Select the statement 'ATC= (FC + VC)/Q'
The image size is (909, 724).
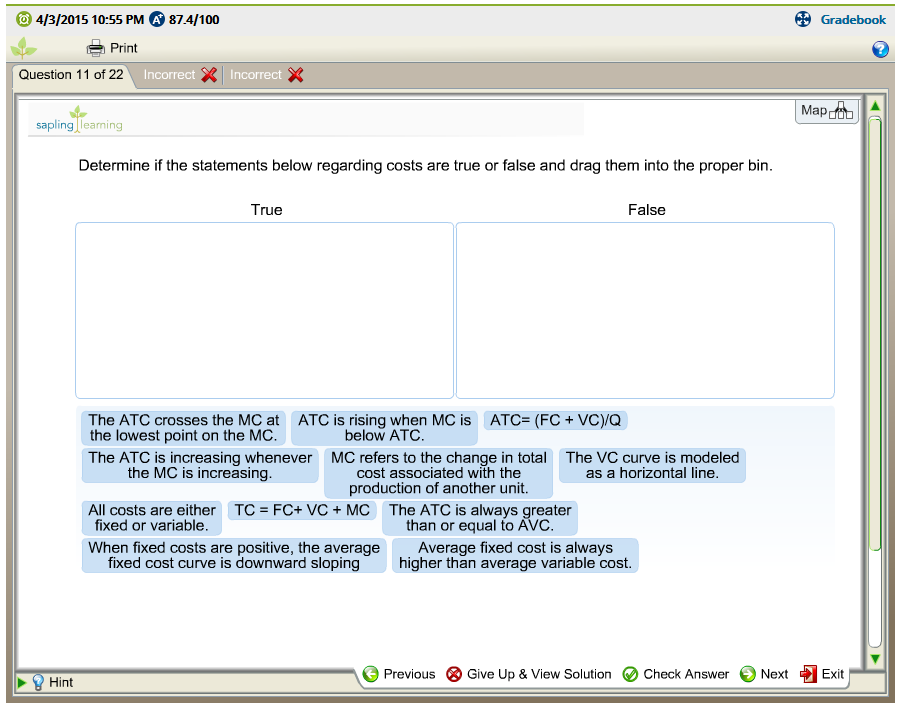pyautogui.click(x=556, y=420)
